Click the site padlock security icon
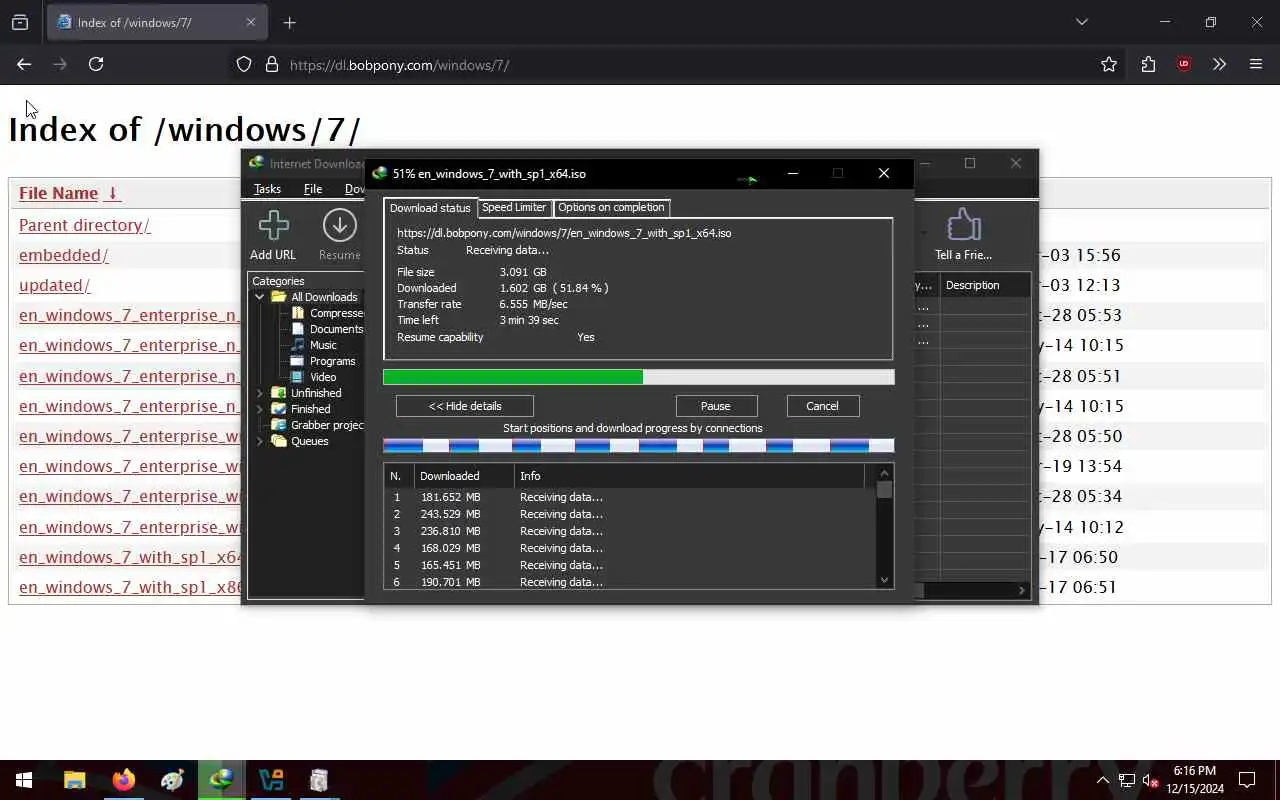1280x800 pixels. 271,64
